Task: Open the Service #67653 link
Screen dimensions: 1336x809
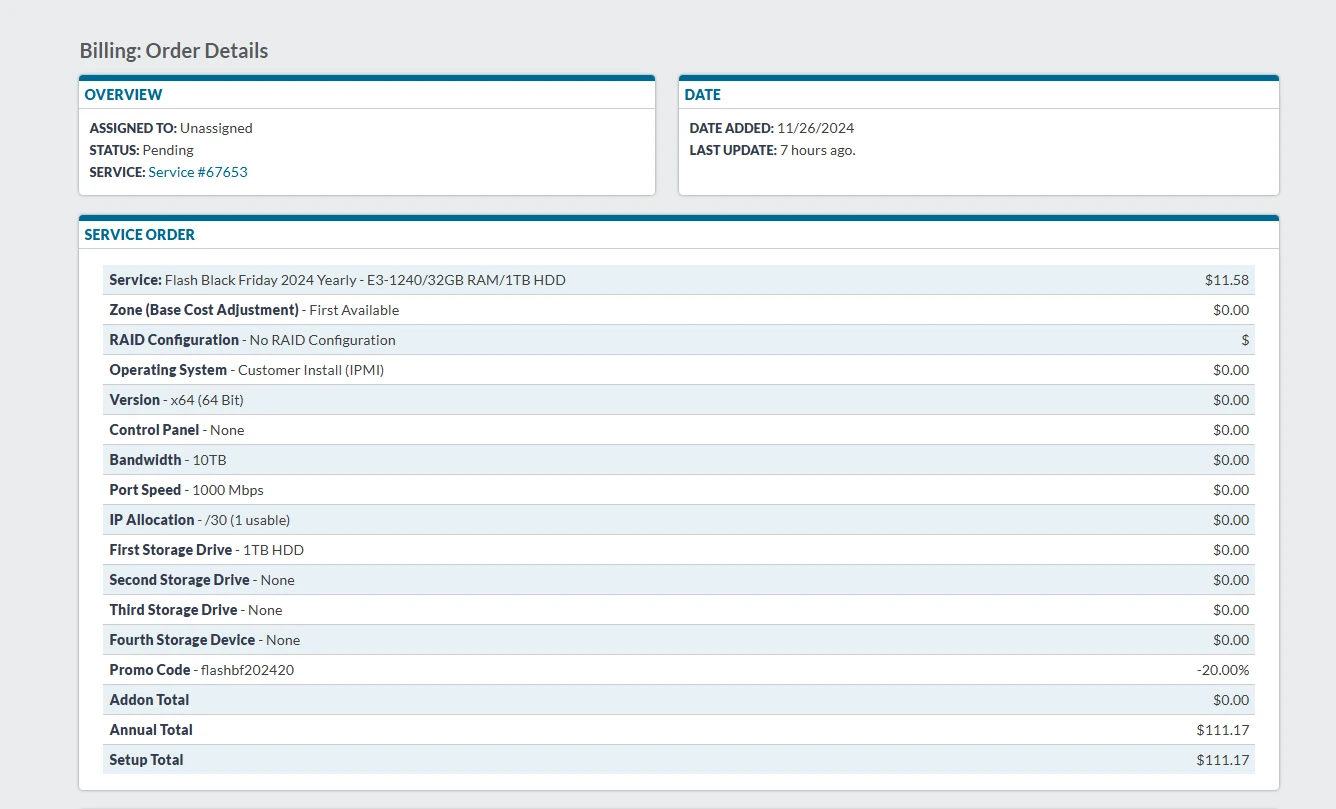Action: coord(197,172)
